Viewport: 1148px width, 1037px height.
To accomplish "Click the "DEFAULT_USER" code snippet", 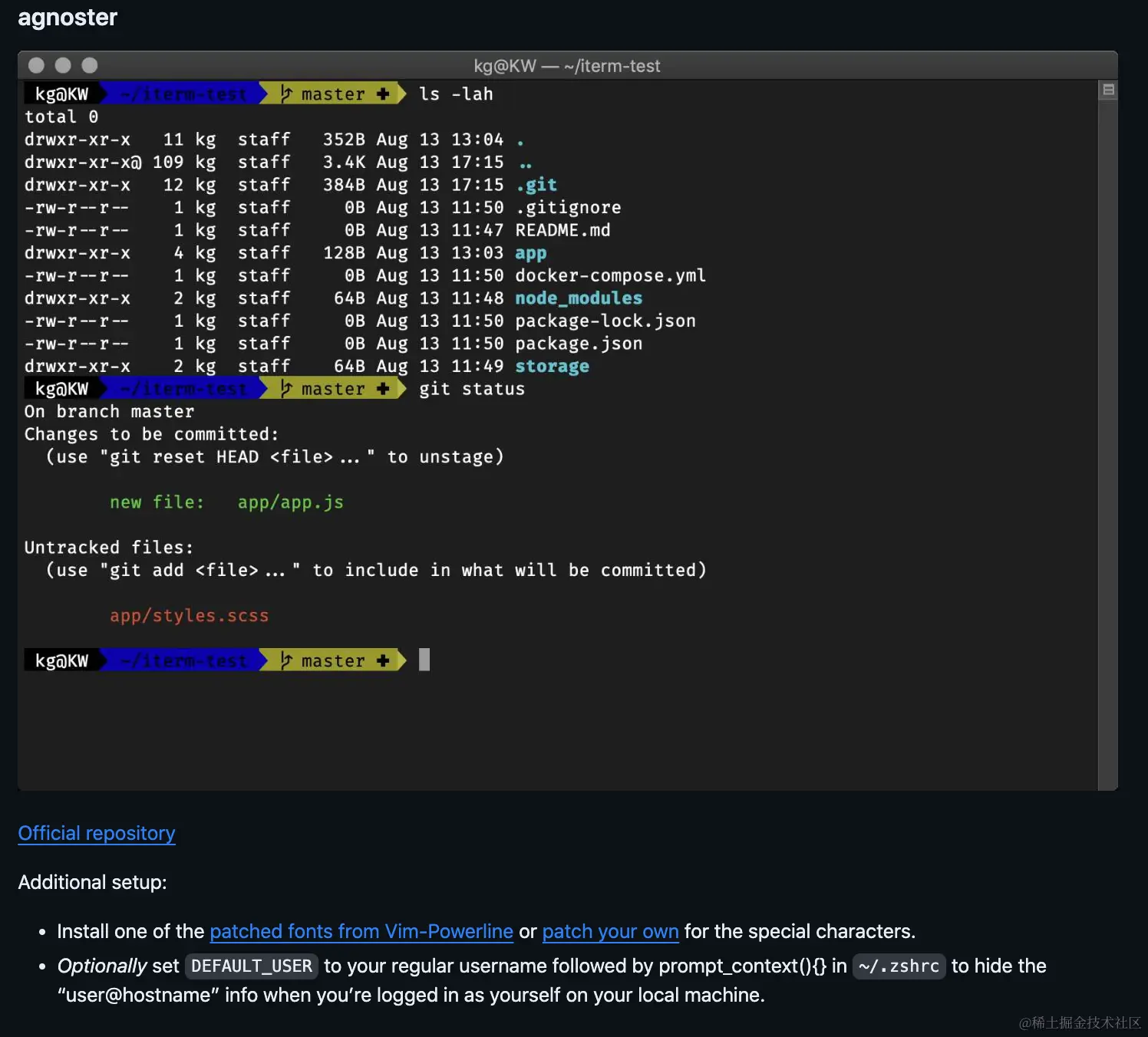I will [x=252, y=966].
